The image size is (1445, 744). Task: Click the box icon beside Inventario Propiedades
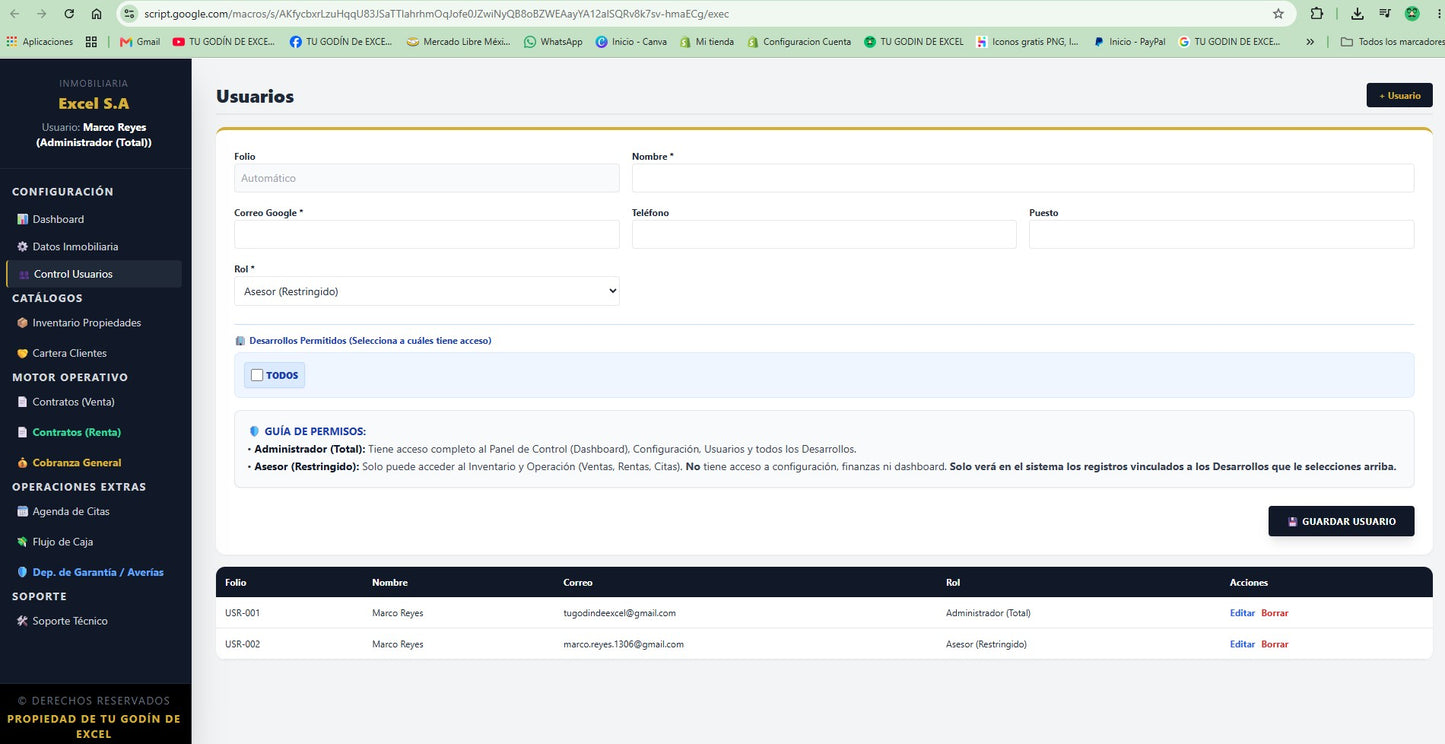(x=23, y=323)
